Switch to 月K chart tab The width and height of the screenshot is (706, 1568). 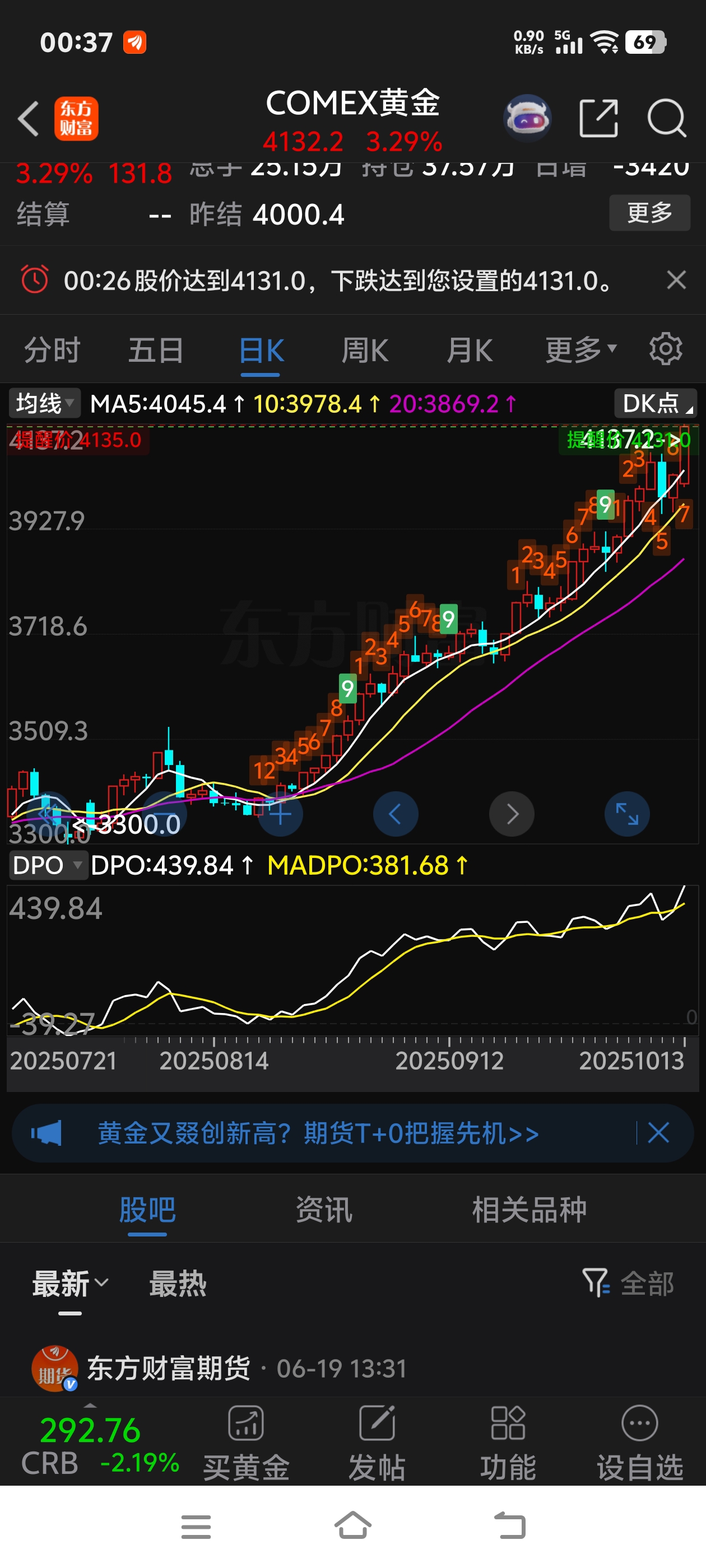[469, 351]
